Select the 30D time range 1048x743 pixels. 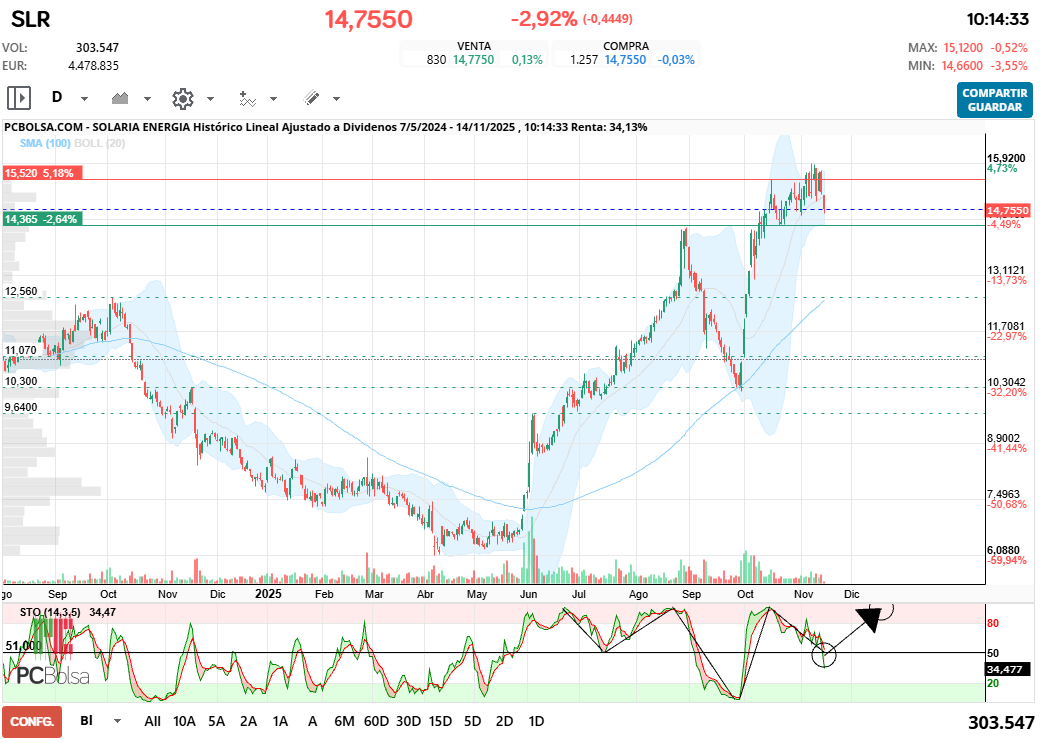point(408,721)
